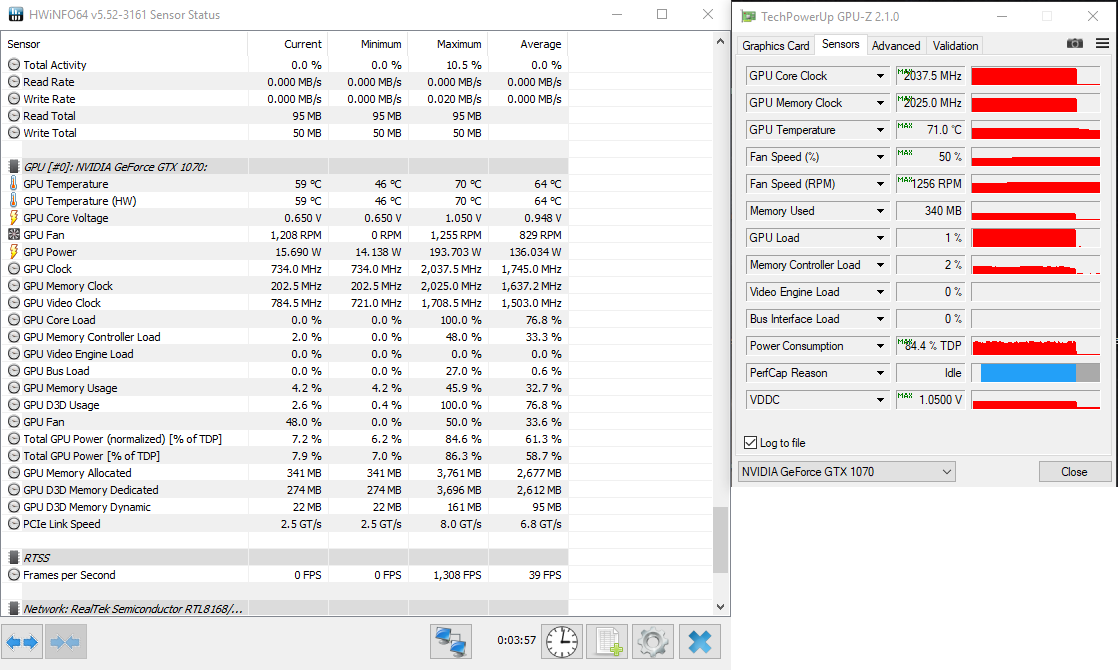Click the circle icon beside GPU Memory Clock

14,286
